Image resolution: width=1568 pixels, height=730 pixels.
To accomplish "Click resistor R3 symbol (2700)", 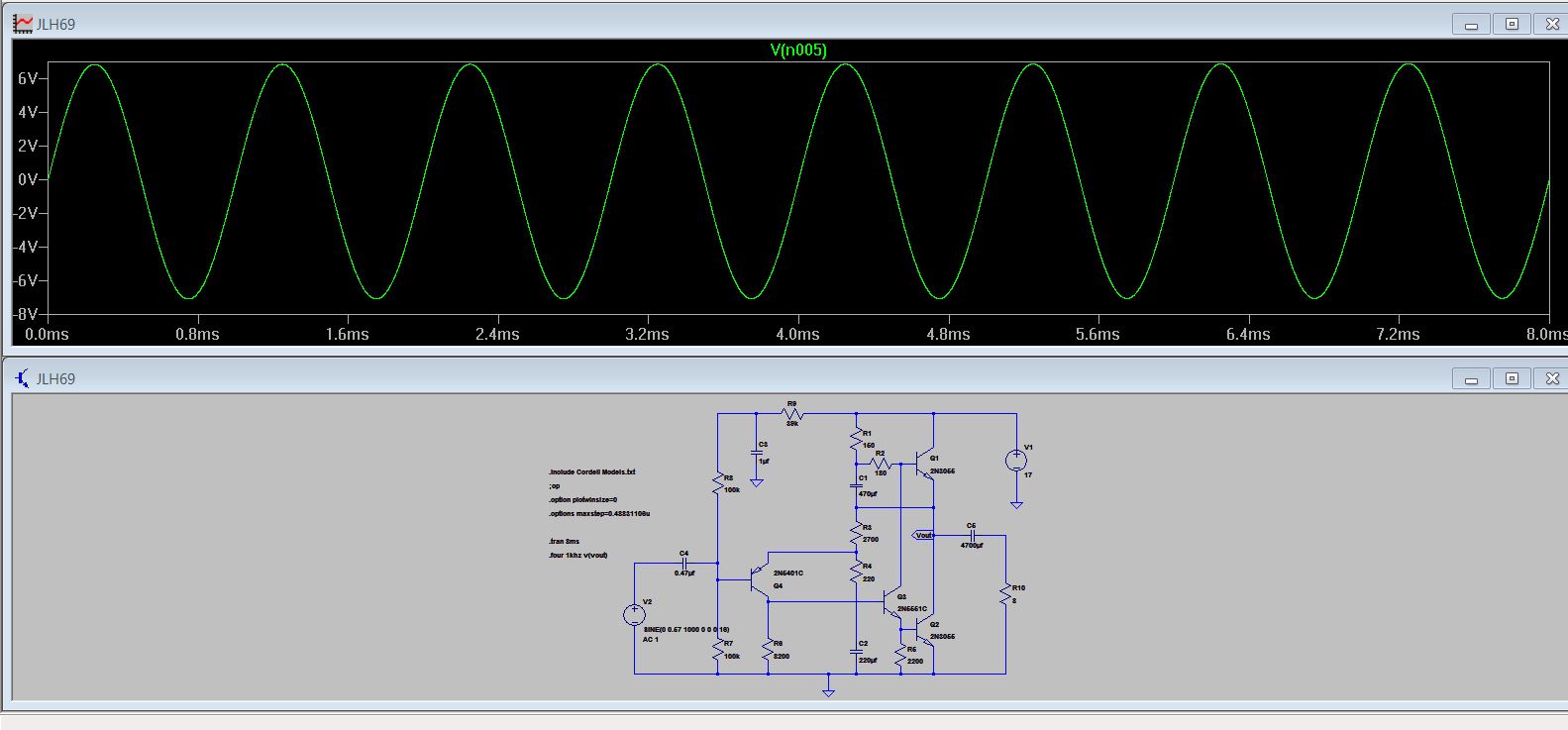I will click(856, 533).
